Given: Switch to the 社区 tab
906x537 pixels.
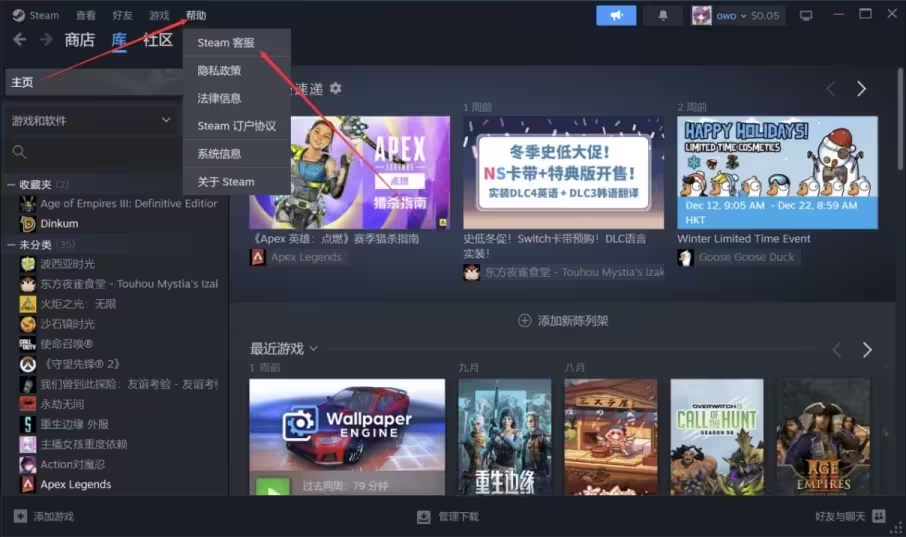Looking at the screenshot, I should click(x=158, y=39).
